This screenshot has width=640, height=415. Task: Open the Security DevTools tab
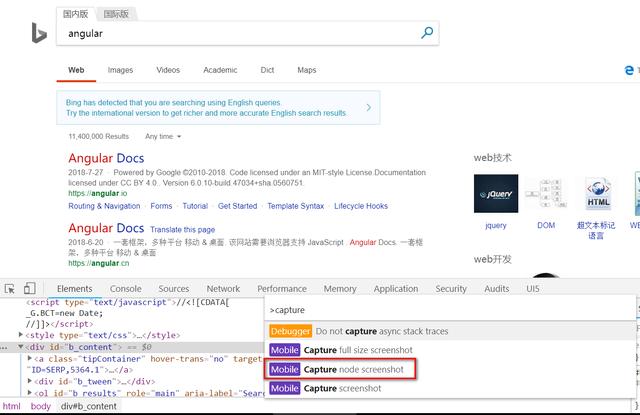click(x=451, y=289)
